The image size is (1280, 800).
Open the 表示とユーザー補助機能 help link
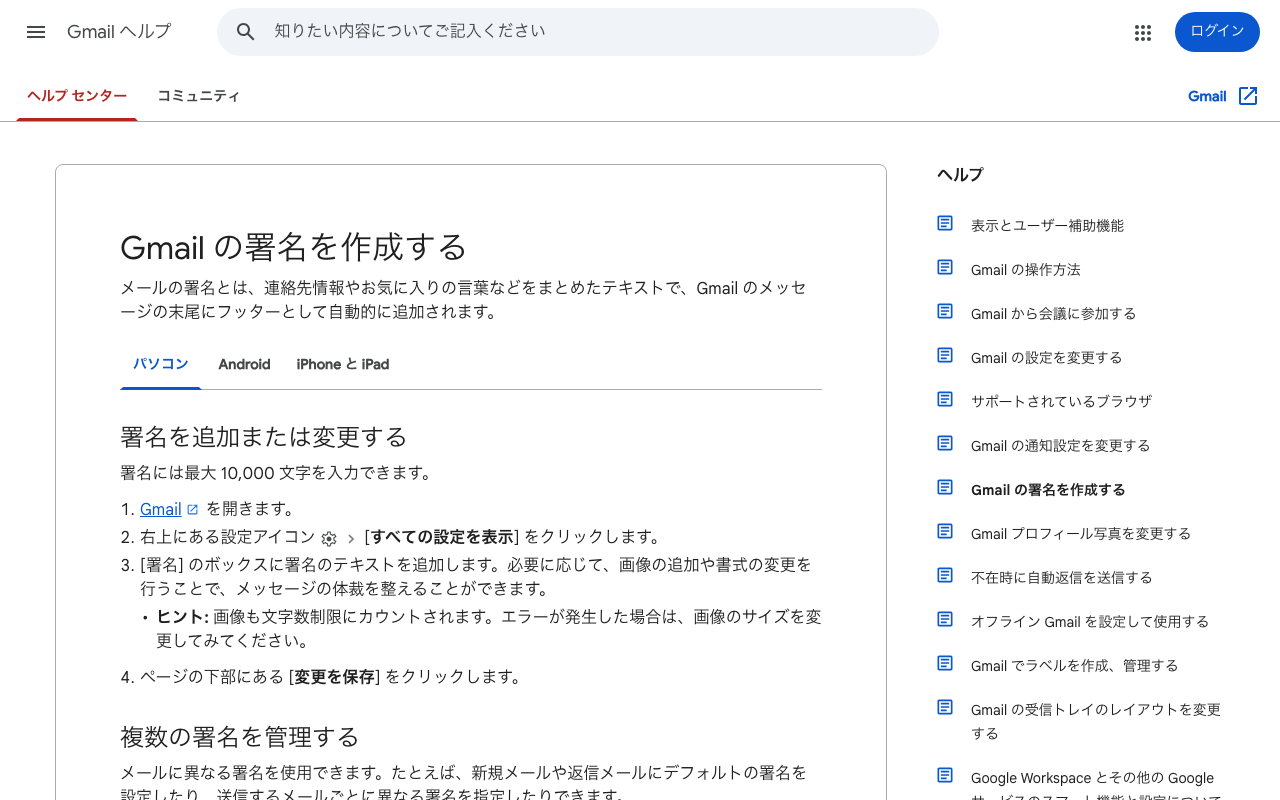point(1047,226)
